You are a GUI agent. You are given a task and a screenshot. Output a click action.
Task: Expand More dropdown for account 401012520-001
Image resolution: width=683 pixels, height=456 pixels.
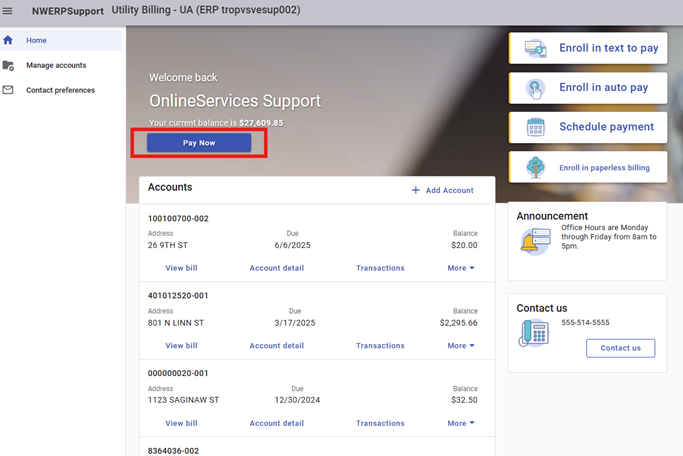coord(461,346)
